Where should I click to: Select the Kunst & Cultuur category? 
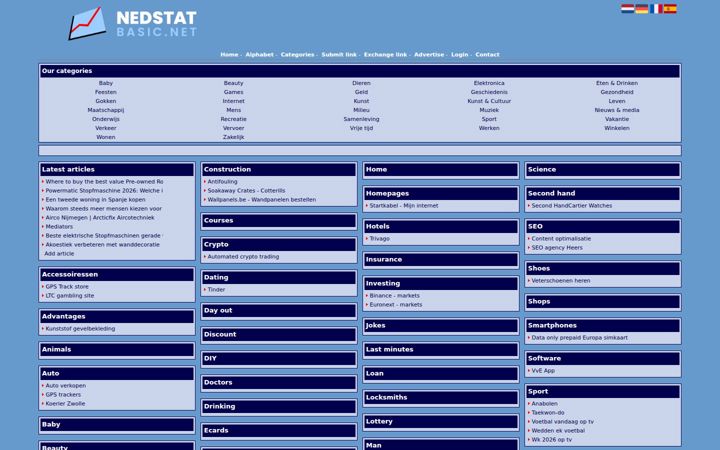pyautogui.click(x=489, y=101)
